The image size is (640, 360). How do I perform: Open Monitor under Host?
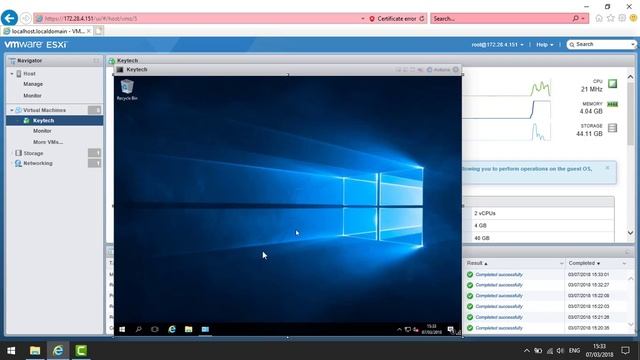click(x=32, y=96)
